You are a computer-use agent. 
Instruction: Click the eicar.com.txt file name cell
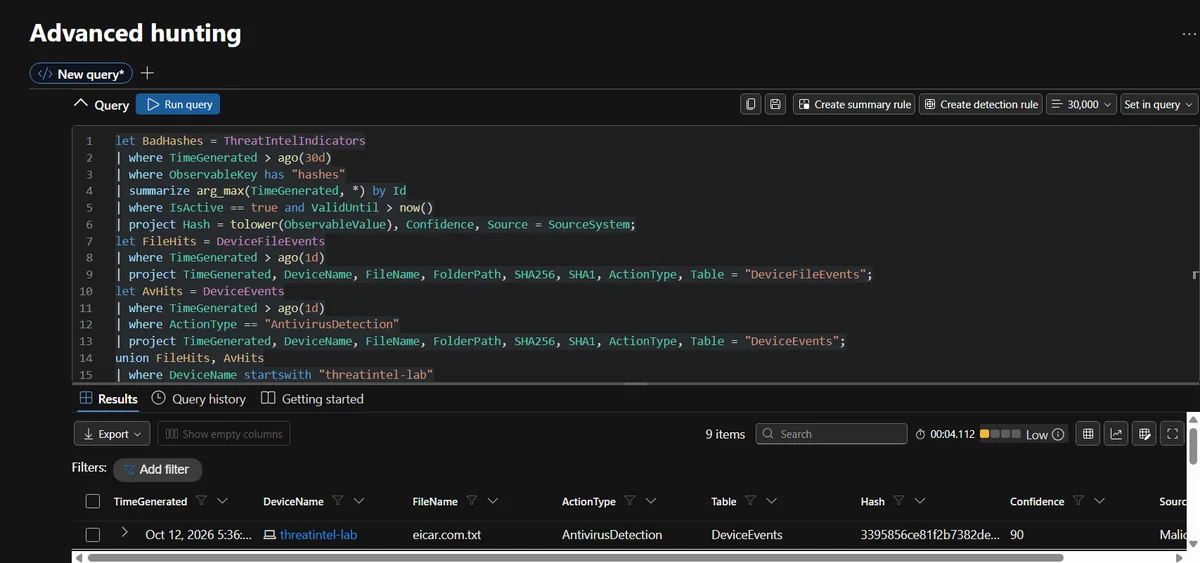(x=446, y=535)
